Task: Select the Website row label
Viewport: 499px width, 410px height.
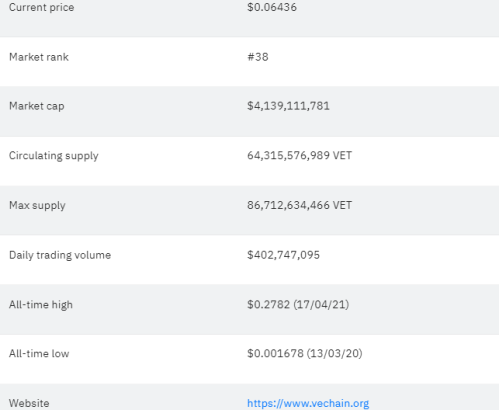Action: 29,403
